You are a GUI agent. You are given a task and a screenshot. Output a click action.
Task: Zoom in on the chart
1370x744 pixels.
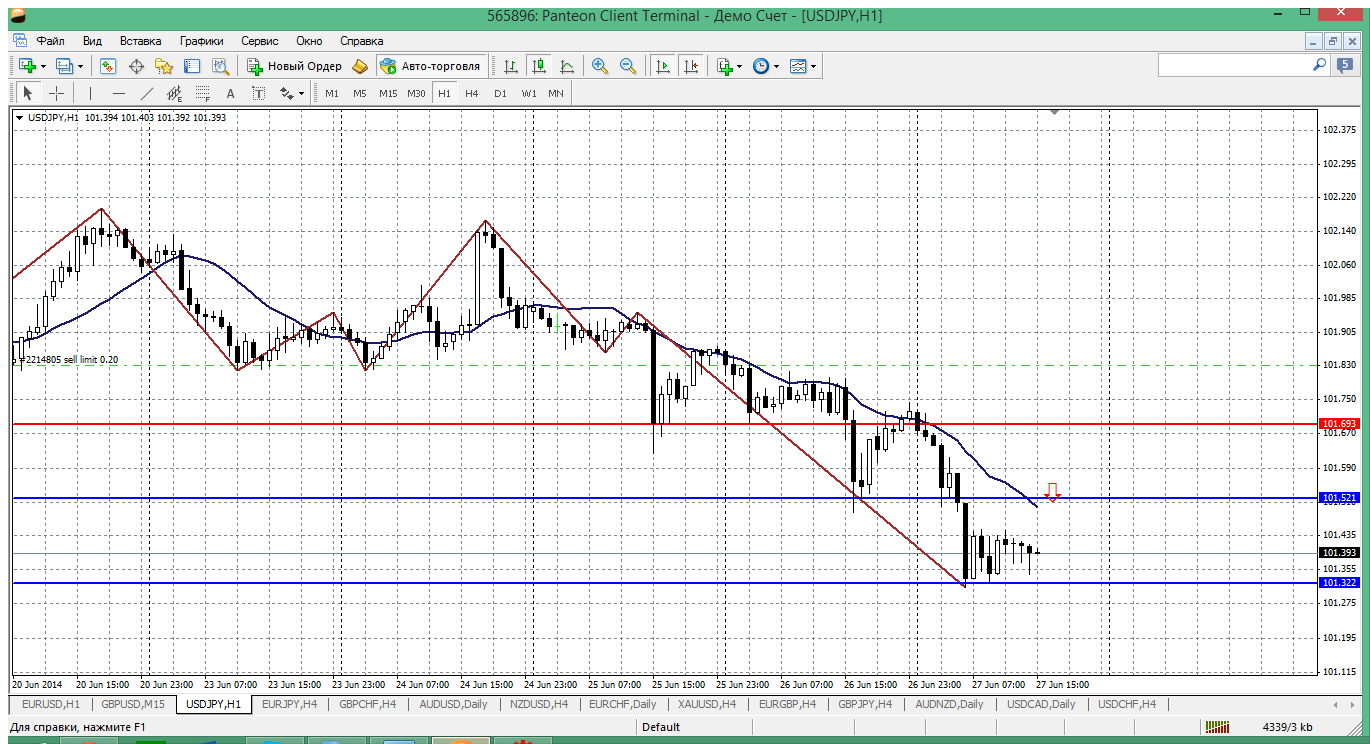point(600,66)
